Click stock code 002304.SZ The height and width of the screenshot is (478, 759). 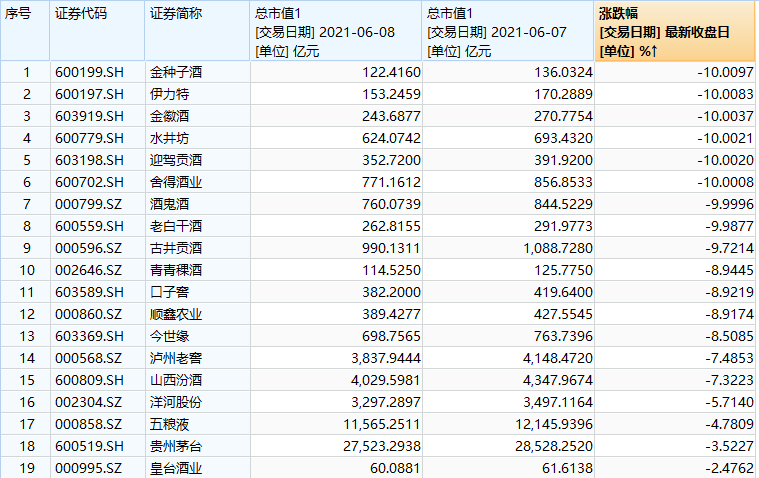coord(89,402)
